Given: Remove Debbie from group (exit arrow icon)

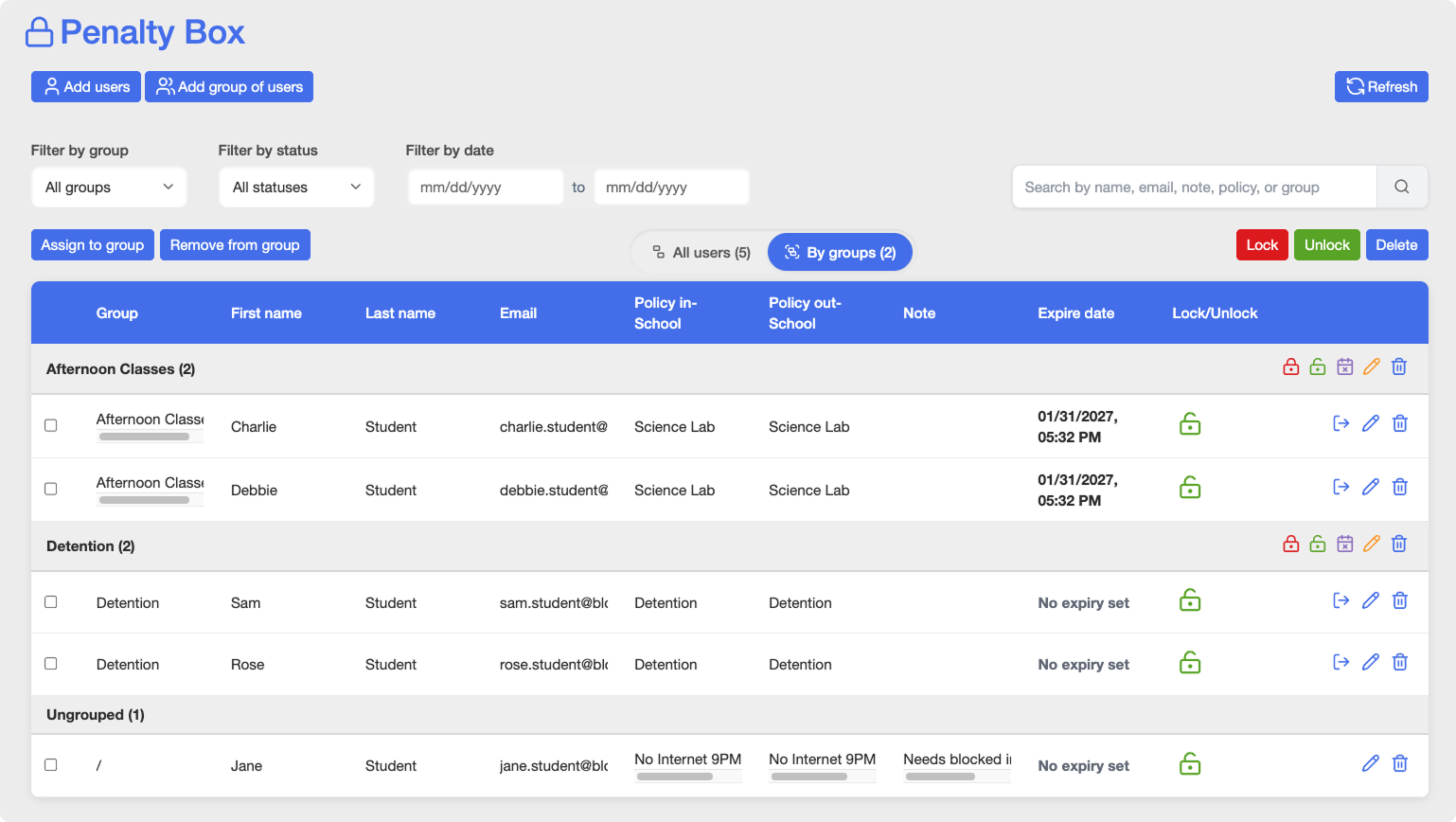Looking at the screenshot, I should coord(1341,488).
